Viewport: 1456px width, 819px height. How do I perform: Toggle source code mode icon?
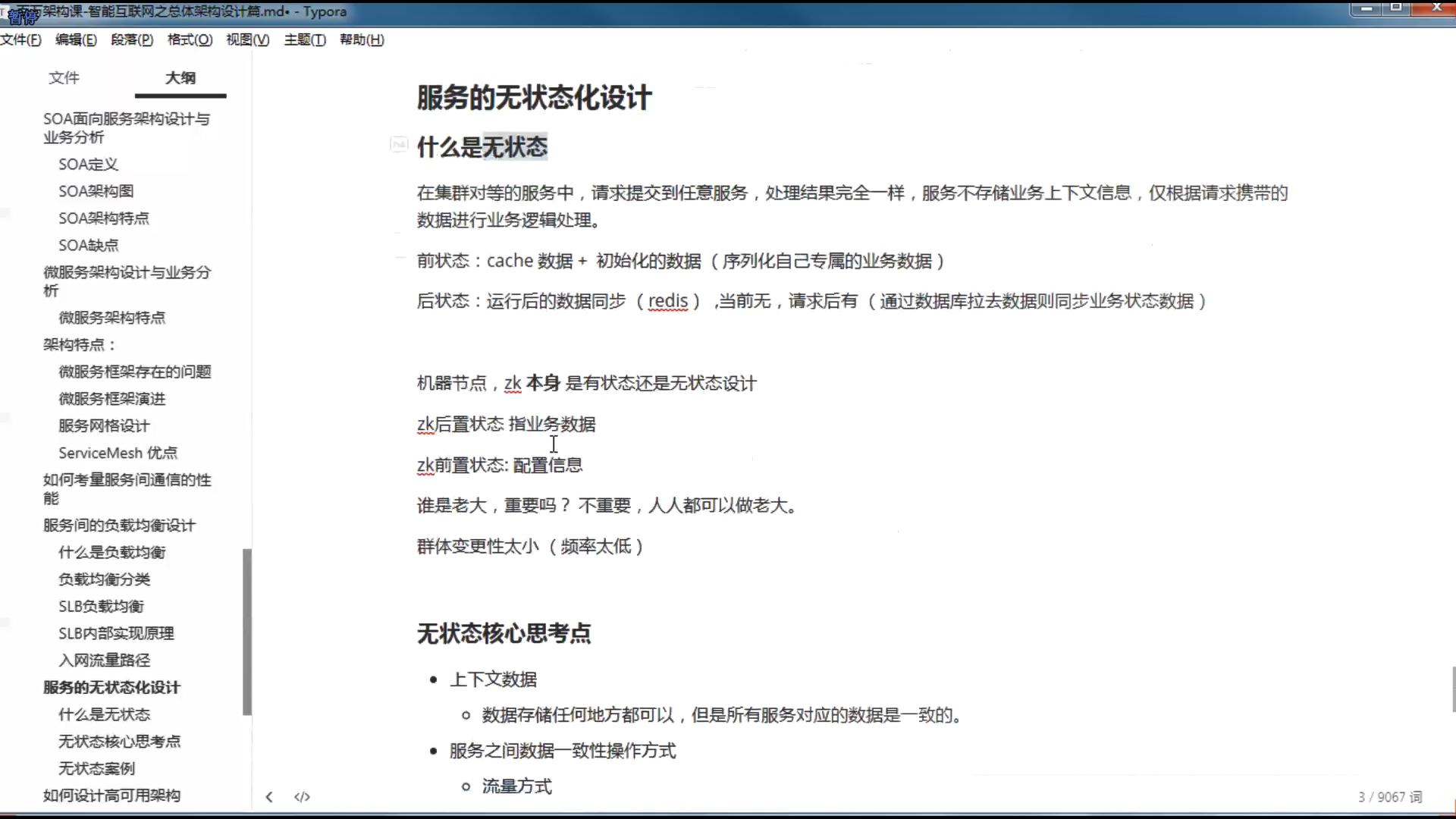(302, 796)
